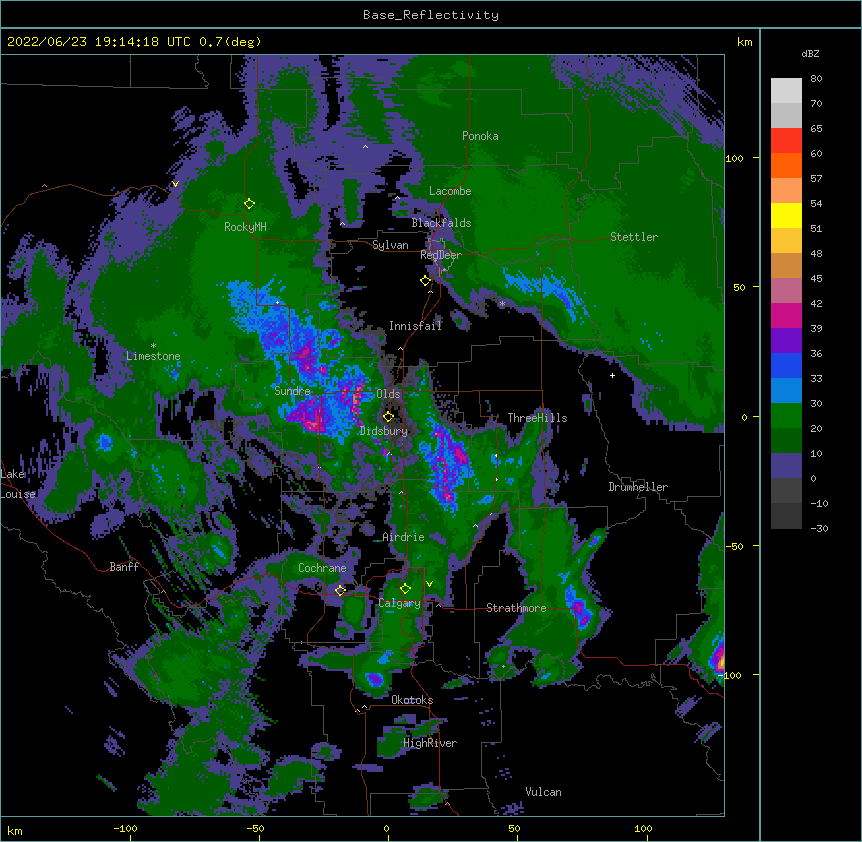Click the Blackfalds city label

[x=441, y=223]
